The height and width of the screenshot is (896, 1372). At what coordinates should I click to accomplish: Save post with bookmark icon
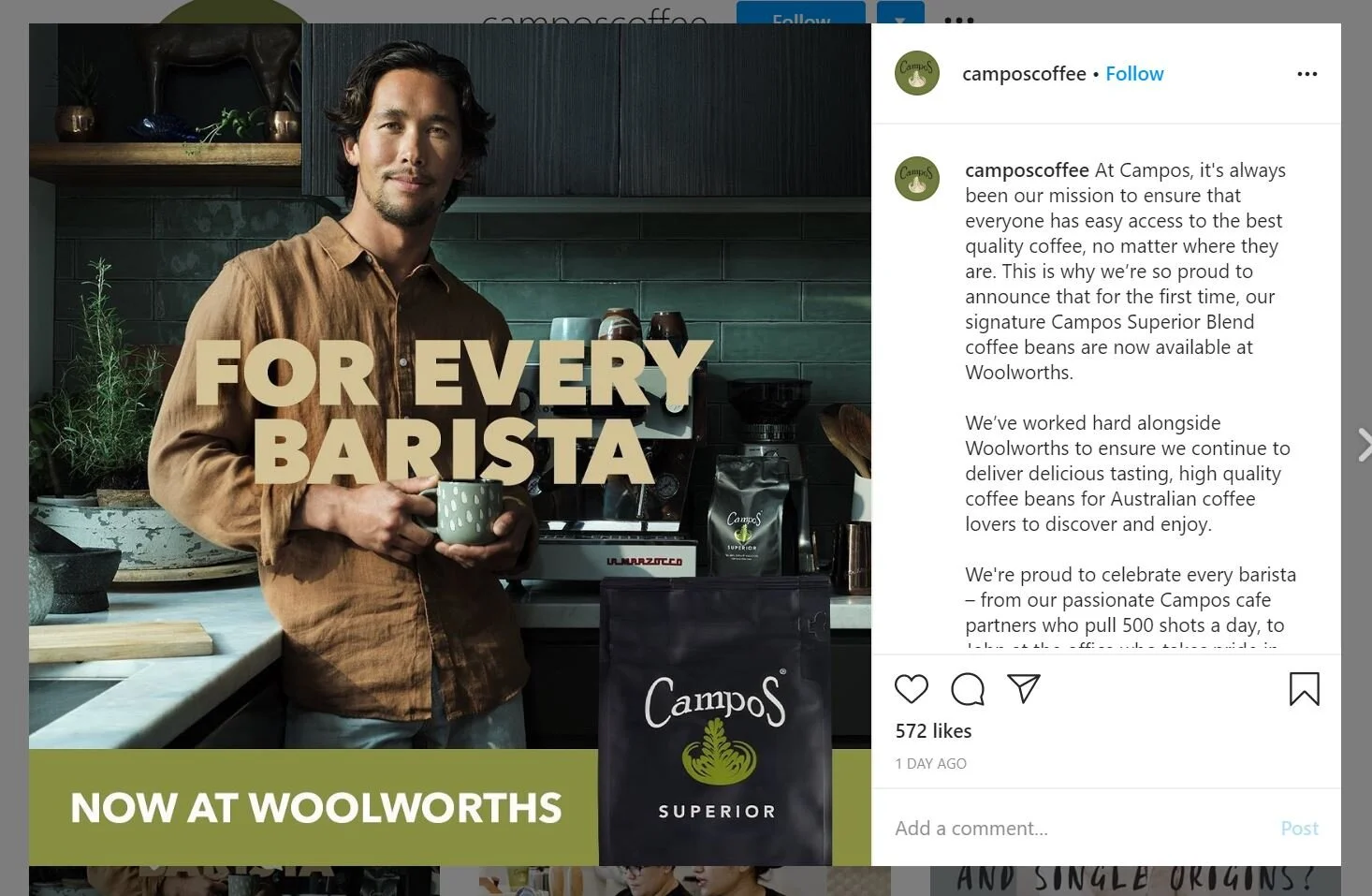point(1304,689)
